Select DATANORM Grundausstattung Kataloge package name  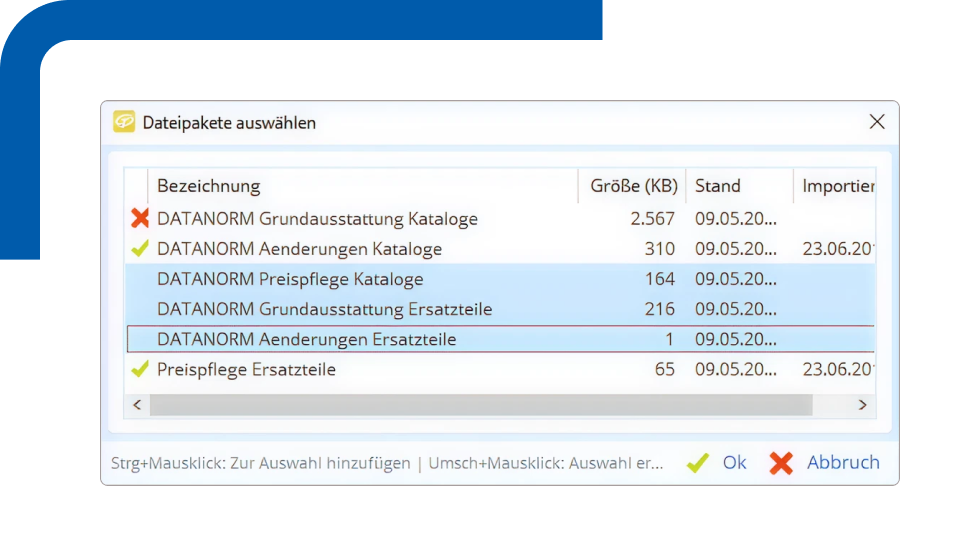pyautogui.click(x=317, y=218)
